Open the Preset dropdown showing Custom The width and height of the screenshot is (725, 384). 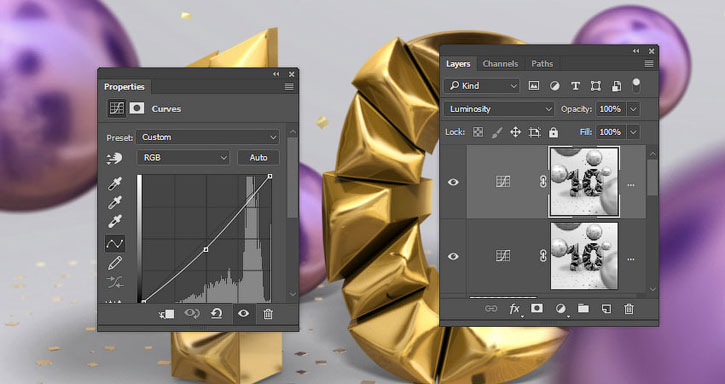point(208,137)
